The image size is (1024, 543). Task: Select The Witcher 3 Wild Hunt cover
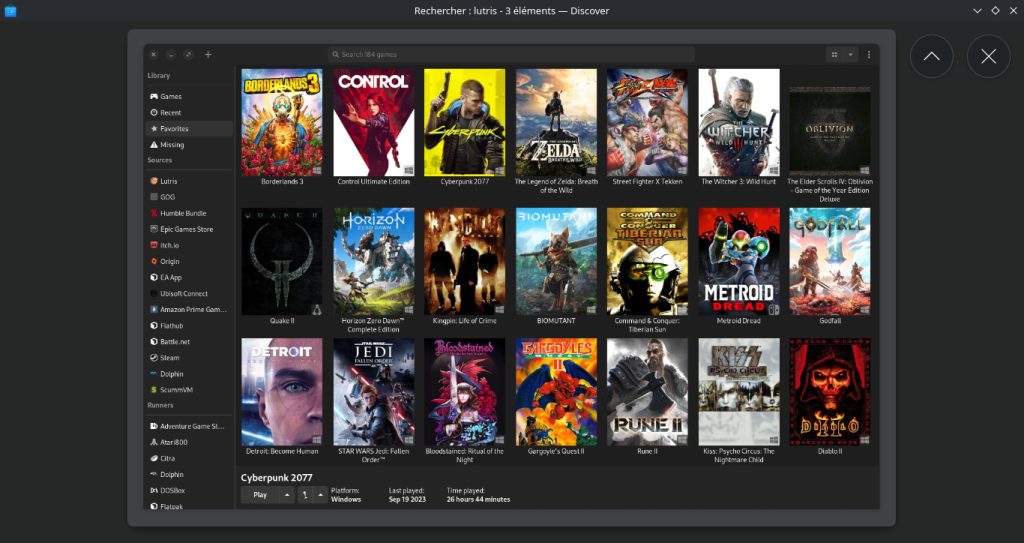739,122
